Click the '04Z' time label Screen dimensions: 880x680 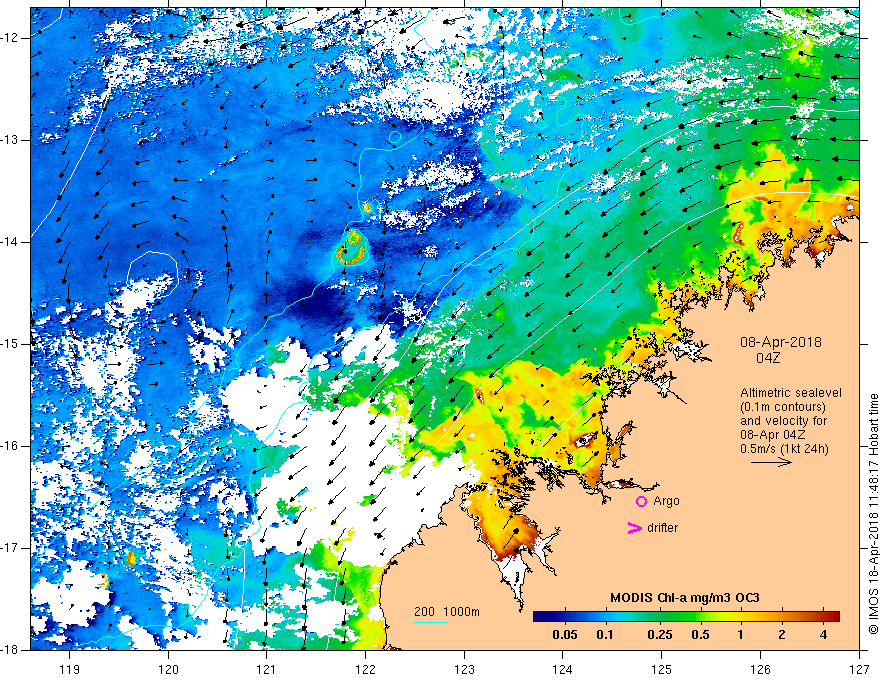(768, 358)
